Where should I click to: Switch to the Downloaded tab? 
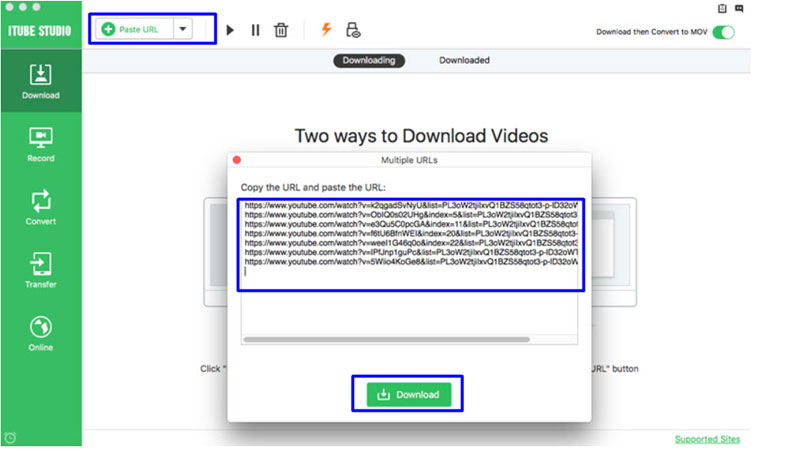click(464, 60)
